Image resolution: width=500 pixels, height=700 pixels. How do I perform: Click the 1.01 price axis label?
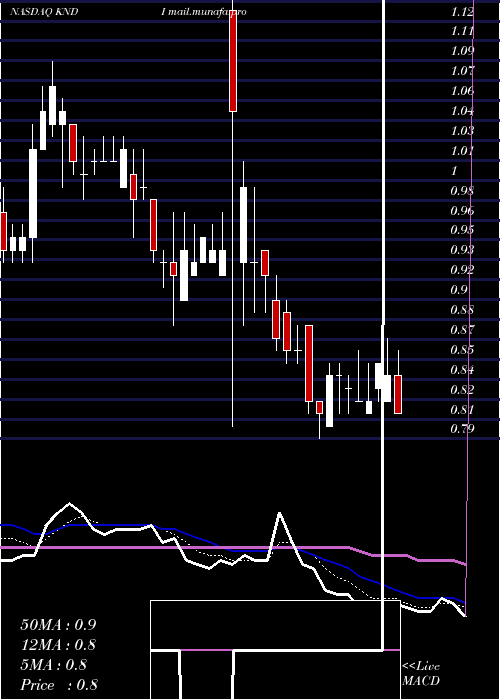coord(462,151)
